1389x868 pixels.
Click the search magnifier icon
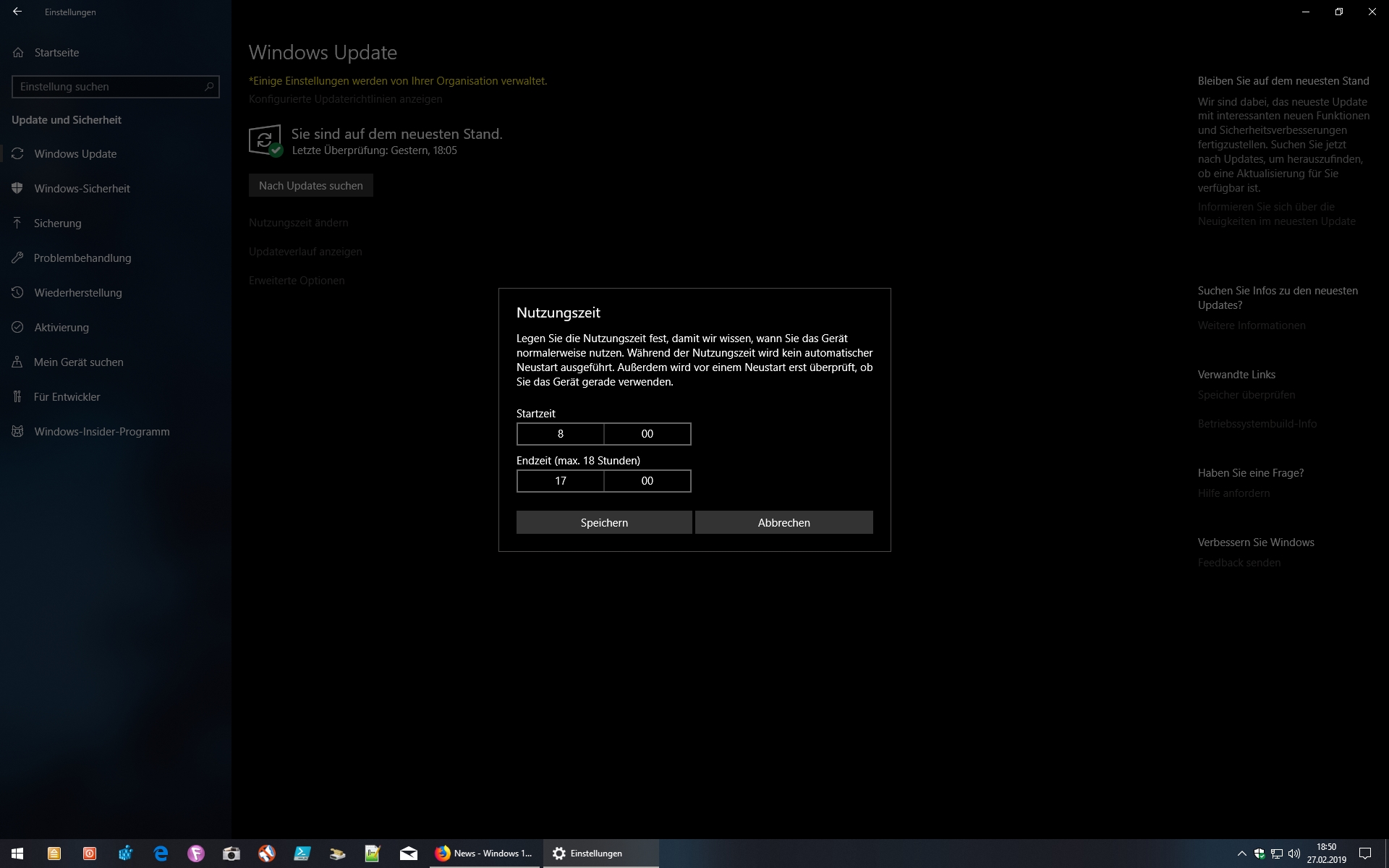click(x=209, y=87)
